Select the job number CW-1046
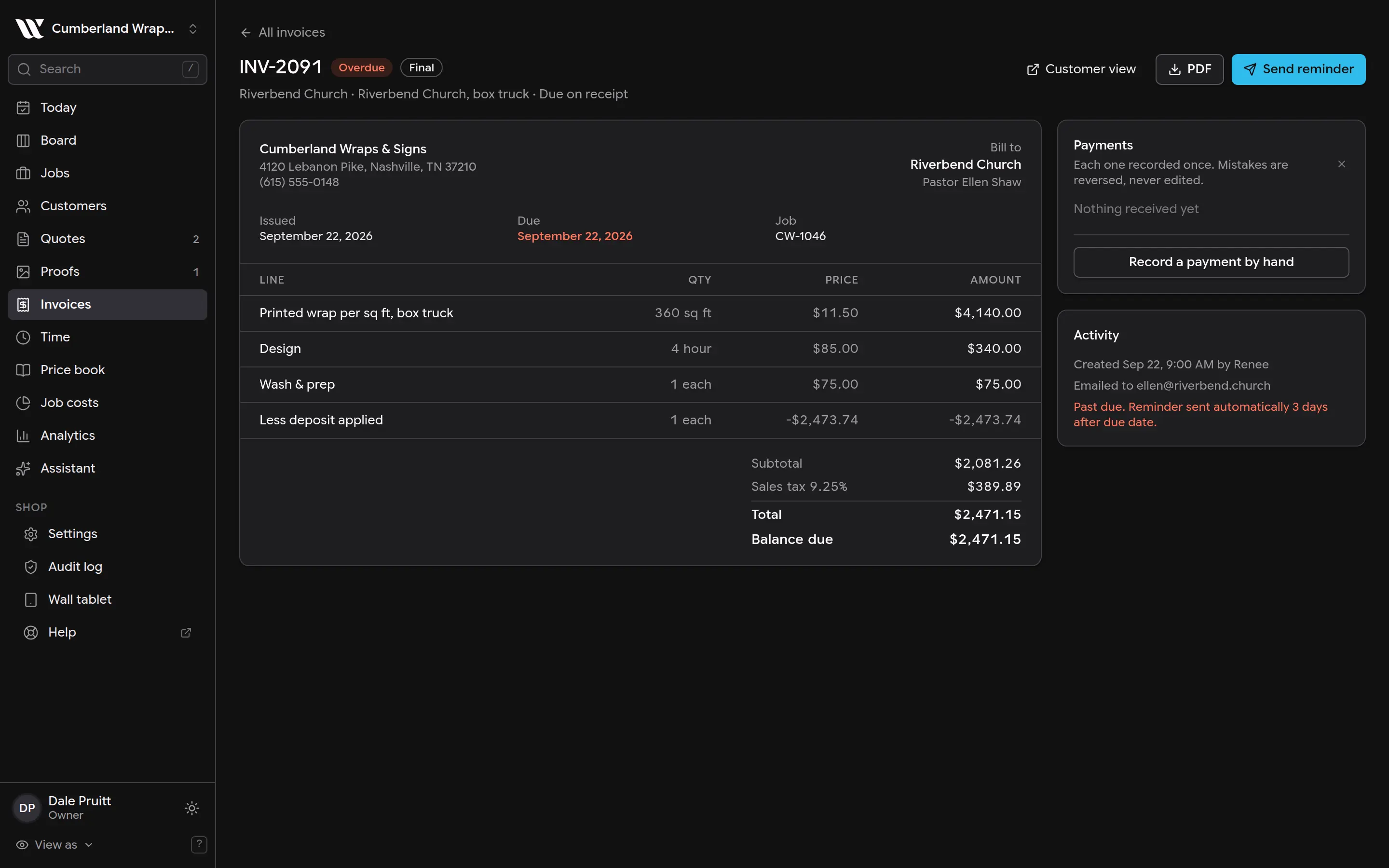The height and width of the screenshot is (868, 1389). [800, 236]
